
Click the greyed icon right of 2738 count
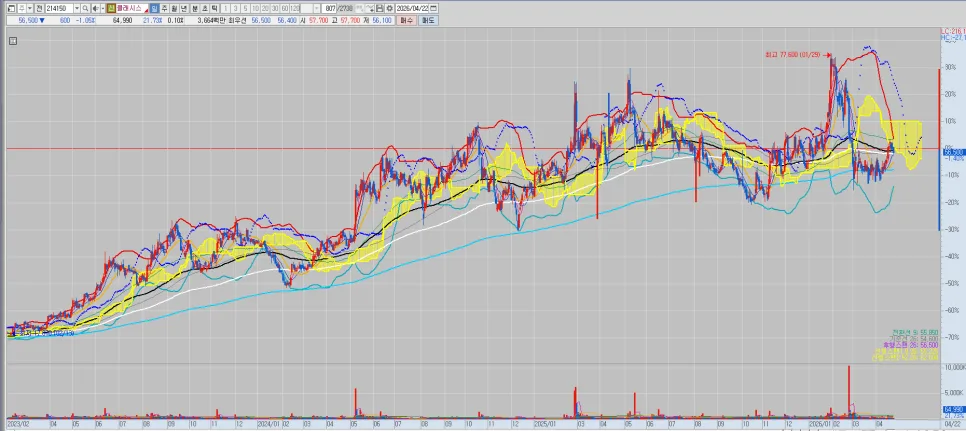[359, 9]
